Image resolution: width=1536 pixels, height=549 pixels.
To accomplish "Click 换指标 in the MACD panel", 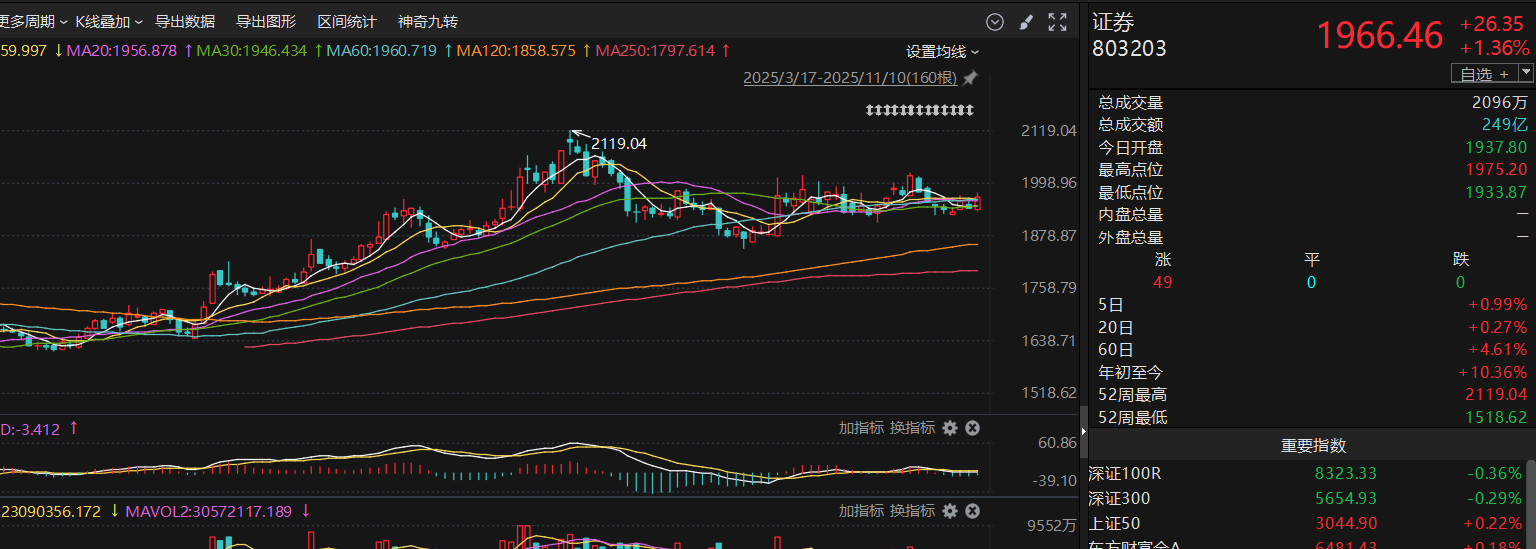I will click(912, 428).
